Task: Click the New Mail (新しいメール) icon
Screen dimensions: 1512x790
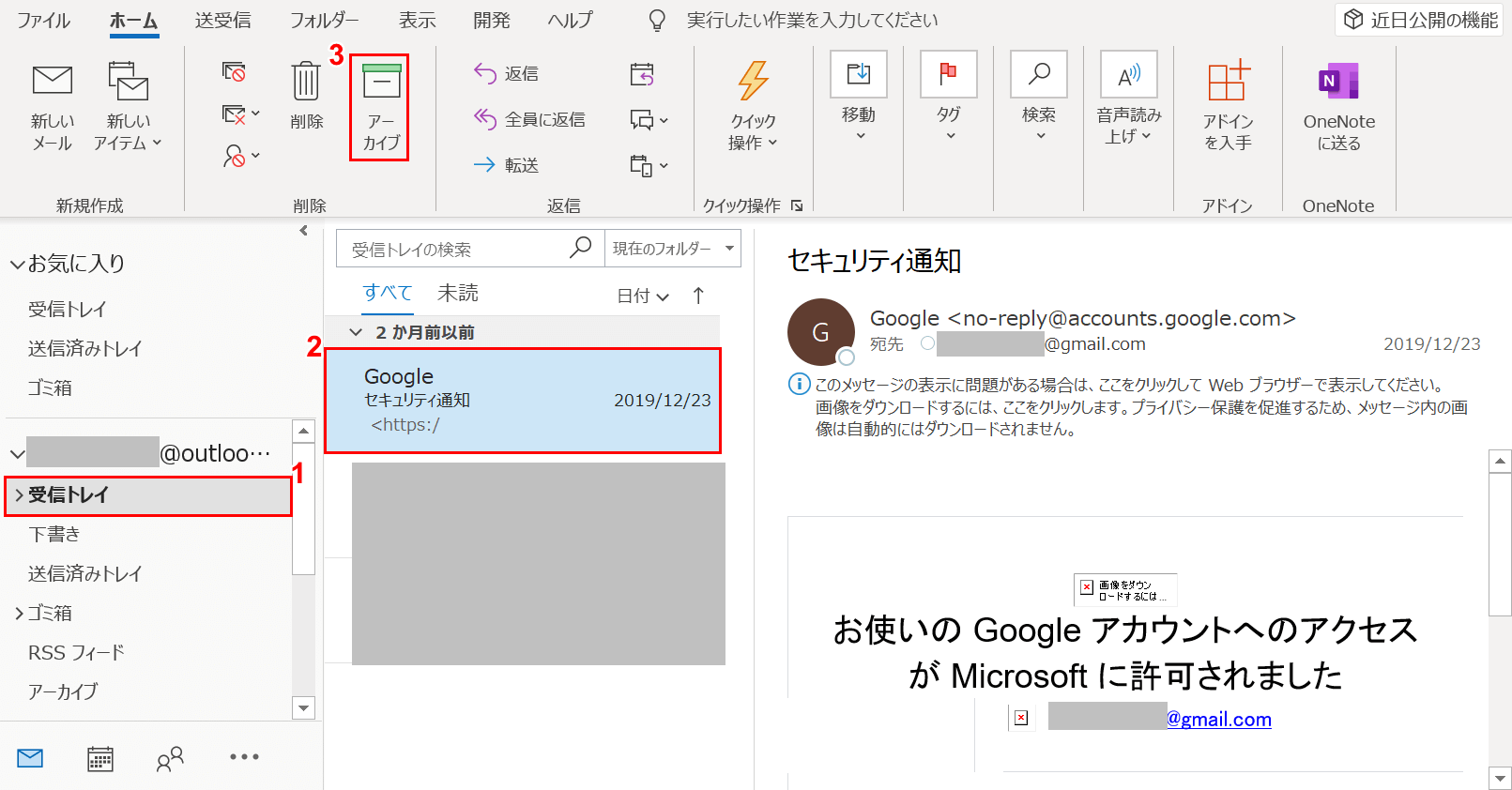Action: coord(53,83)
